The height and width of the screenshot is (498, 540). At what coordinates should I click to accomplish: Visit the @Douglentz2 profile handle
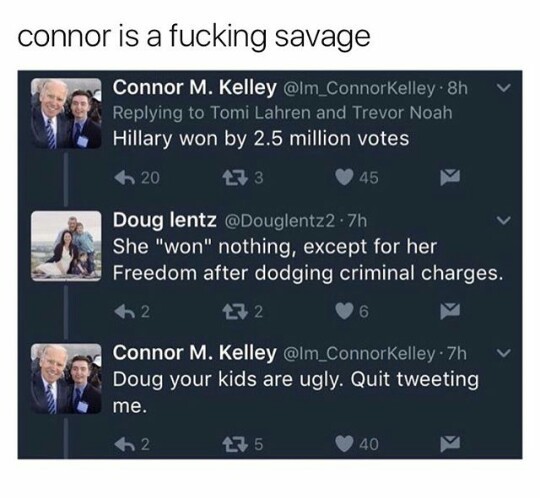coord(280,221)
